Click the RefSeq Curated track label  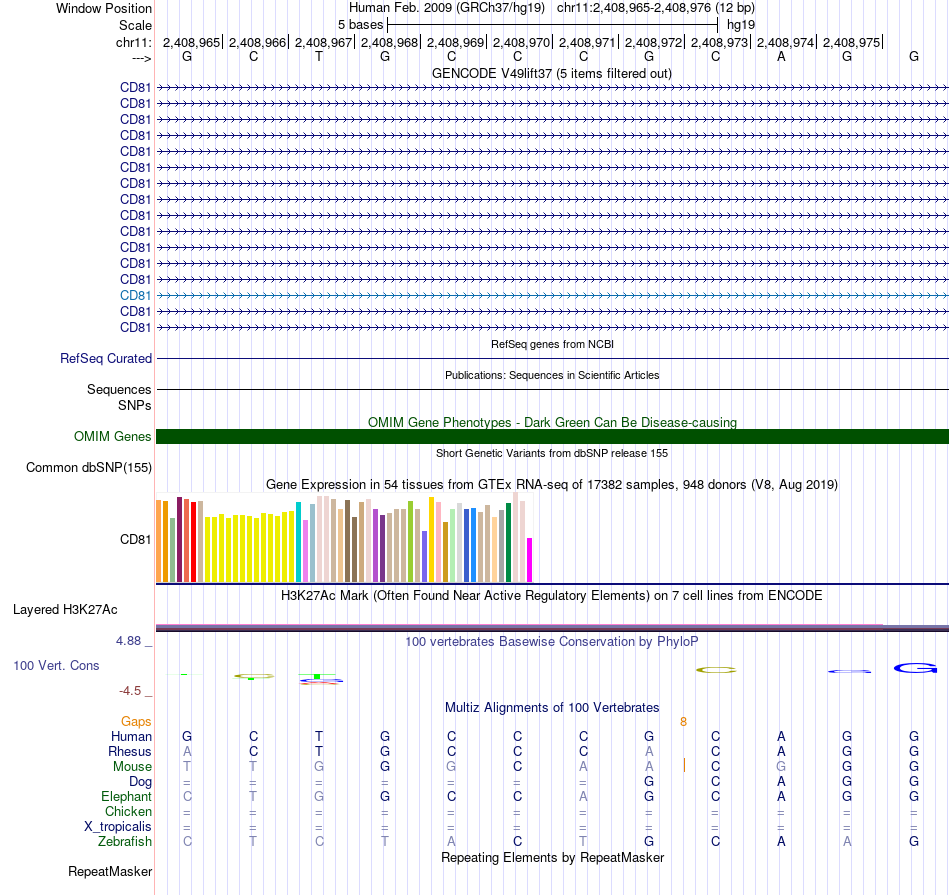(x=106, y=358)
